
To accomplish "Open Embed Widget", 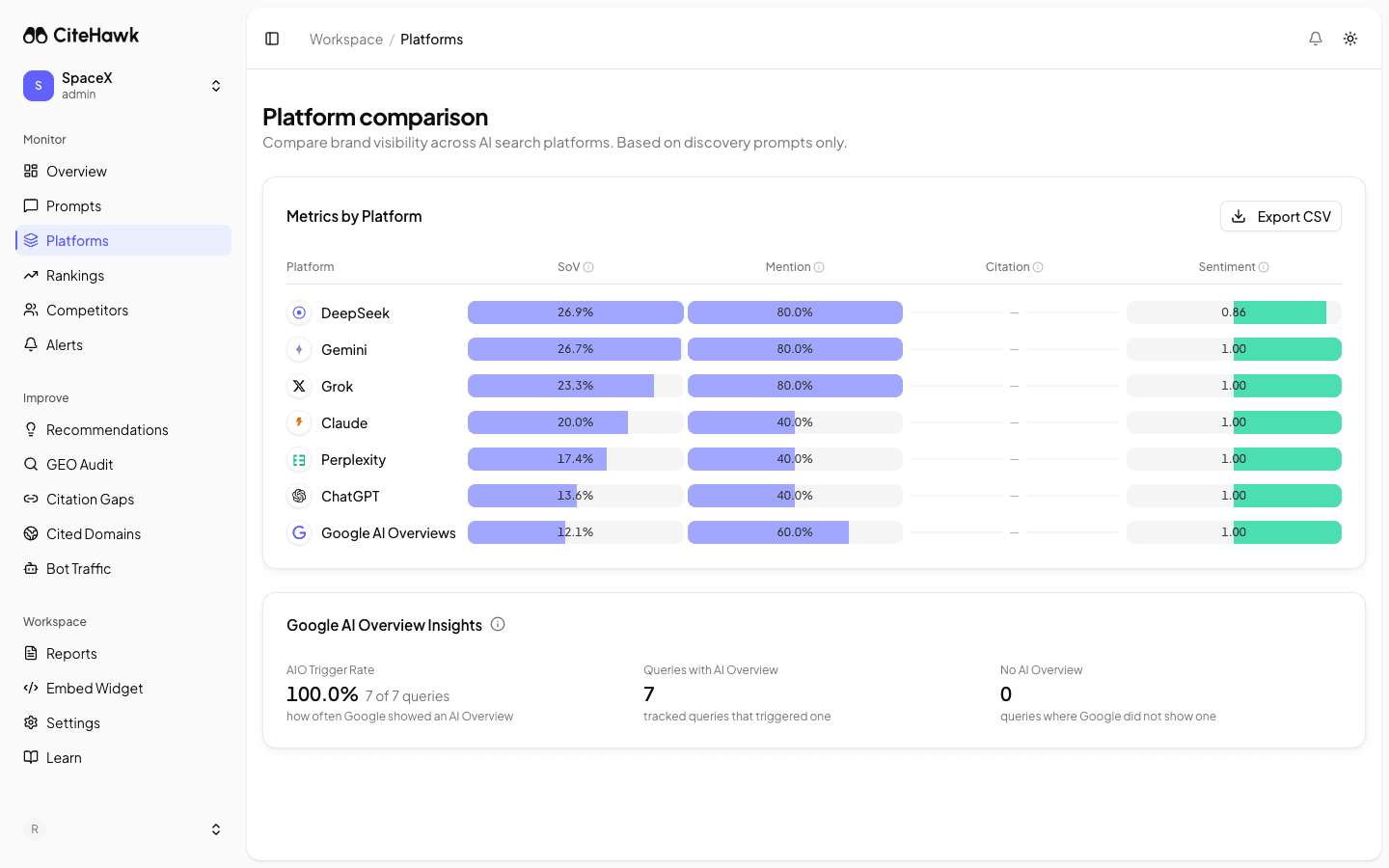I will pyautogui.click(x=123, y=688).
